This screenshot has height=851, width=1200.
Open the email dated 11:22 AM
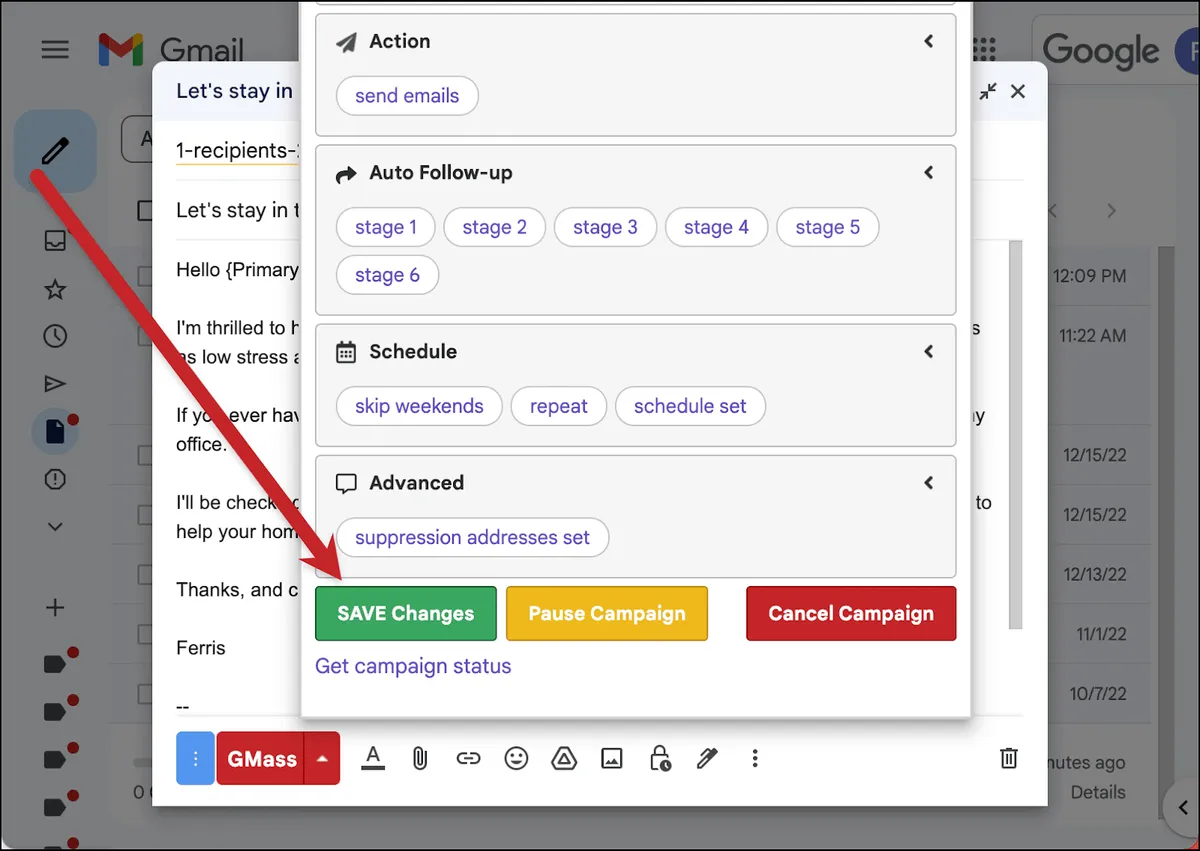pos(1092,335)
